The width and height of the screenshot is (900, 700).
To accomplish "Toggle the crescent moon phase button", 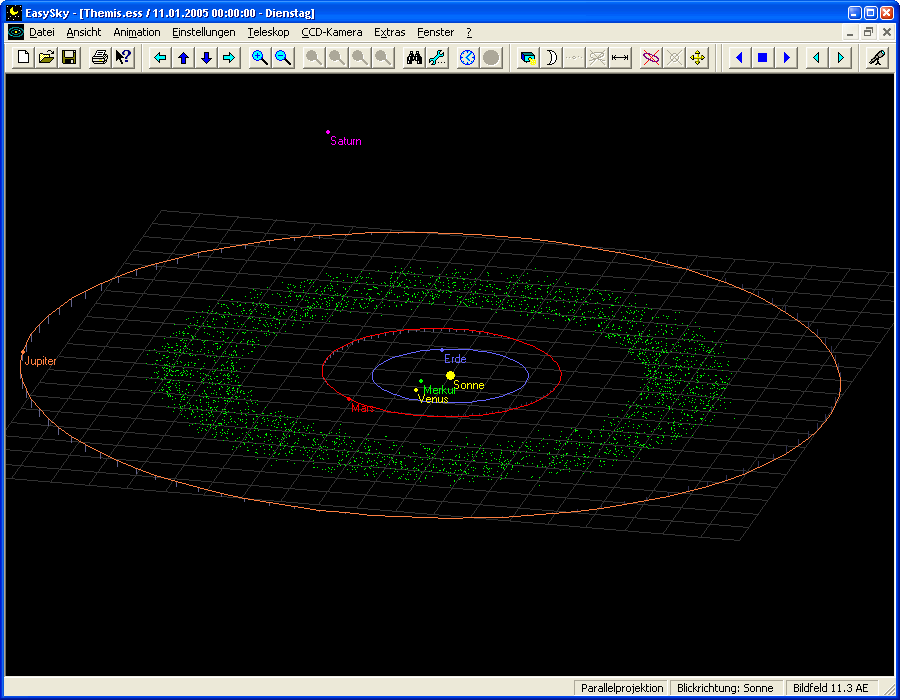I will (x=551, y=58).
